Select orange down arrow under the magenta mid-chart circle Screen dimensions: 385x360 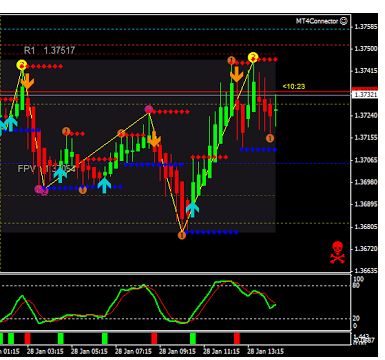click(154, 139)
